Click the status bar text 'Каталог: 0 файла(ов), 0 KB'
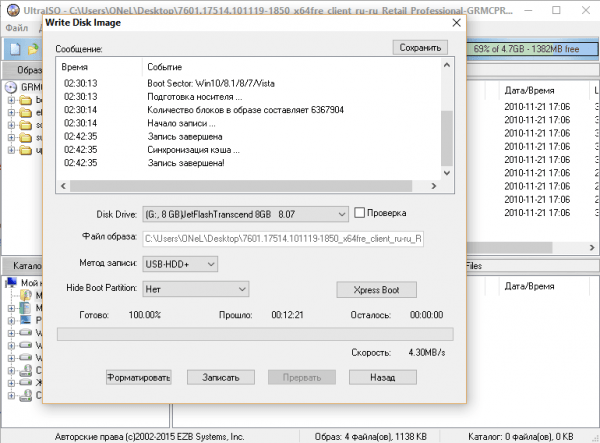Screen dimensions: 600x443 click(521, 436)
